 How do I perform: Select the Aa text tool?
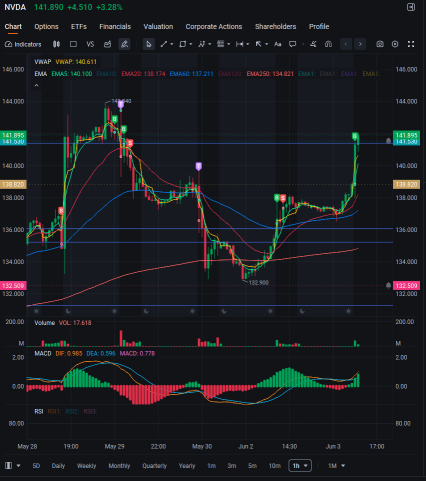point(278,44)
